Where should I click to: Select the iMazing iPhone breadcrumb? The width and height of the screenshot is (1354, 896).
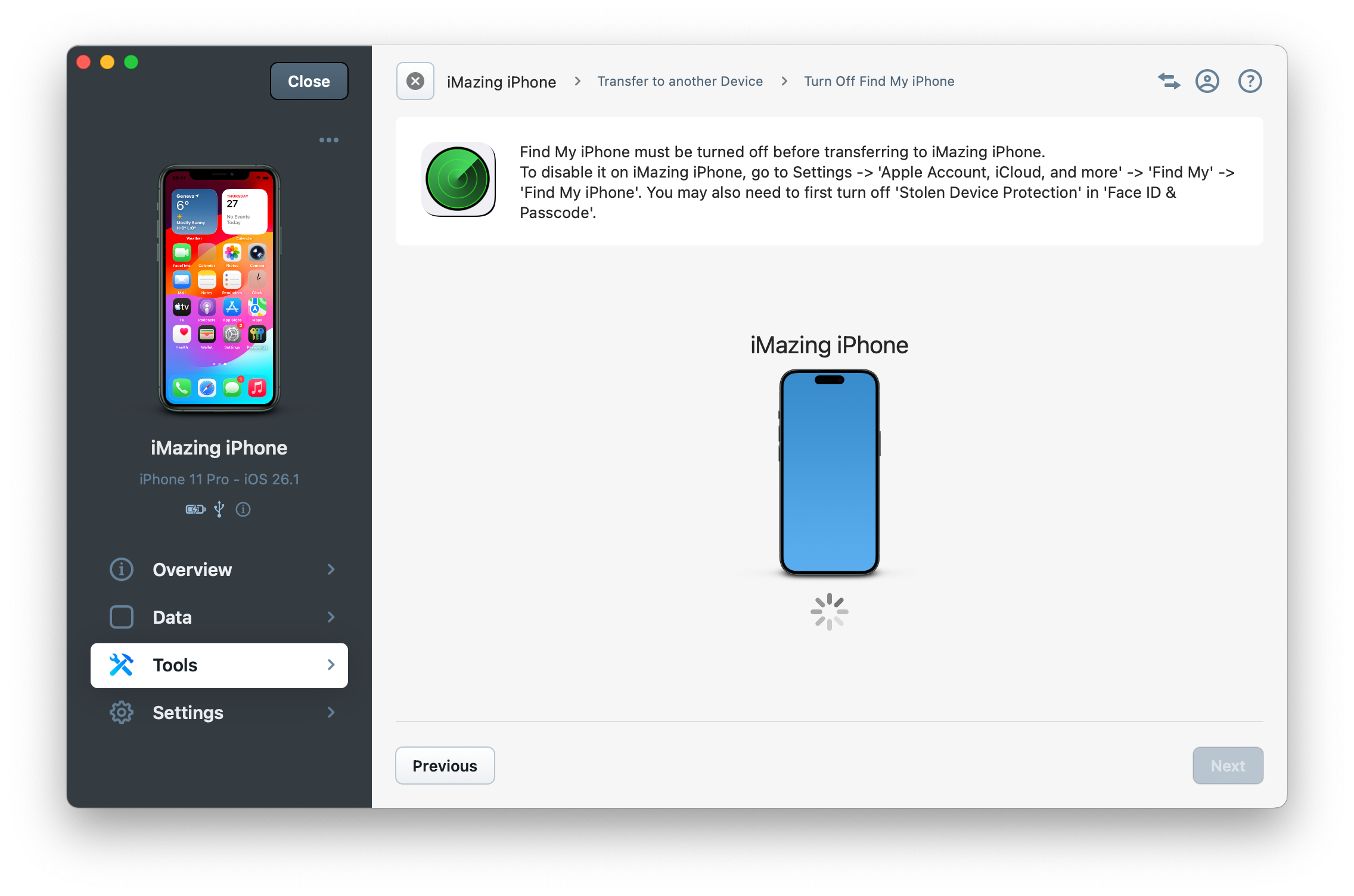click(x=501, y=81)
